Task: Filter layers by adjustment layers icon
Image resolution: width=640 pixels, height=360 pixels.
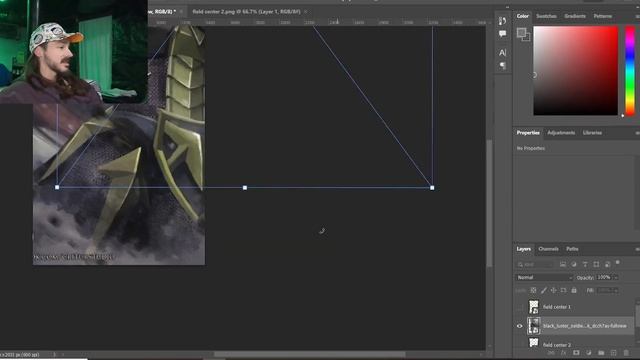Action: tap(574, 264)
